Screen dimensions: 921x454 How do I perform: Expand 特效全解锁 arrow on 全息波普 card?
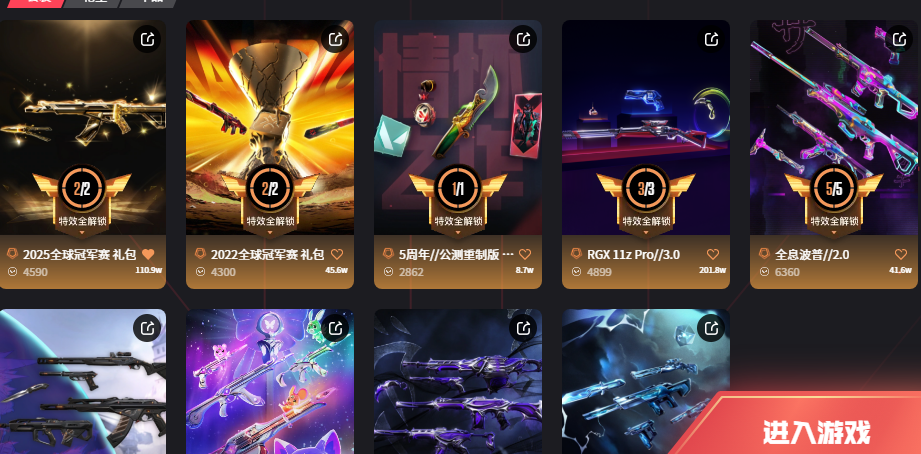point(833,233)
